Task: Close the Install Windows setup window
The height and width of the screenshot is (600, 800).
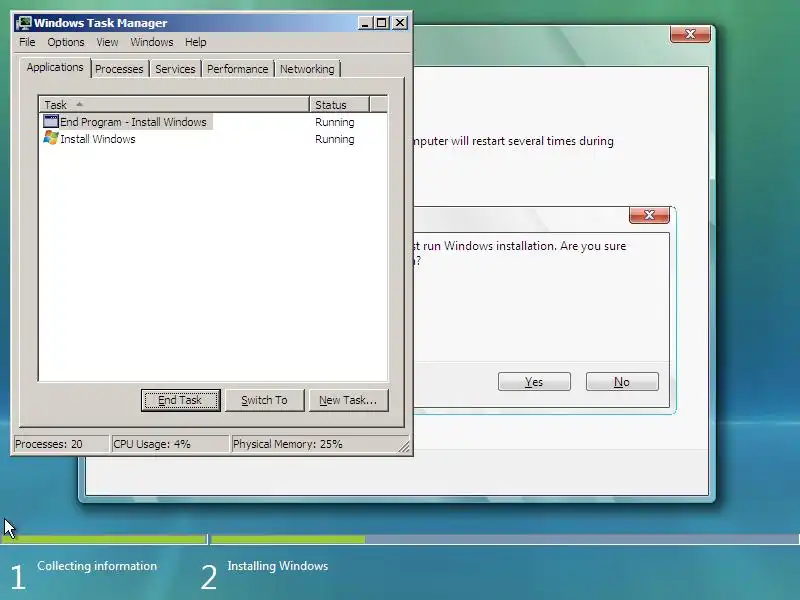Action: coord(690,34)
